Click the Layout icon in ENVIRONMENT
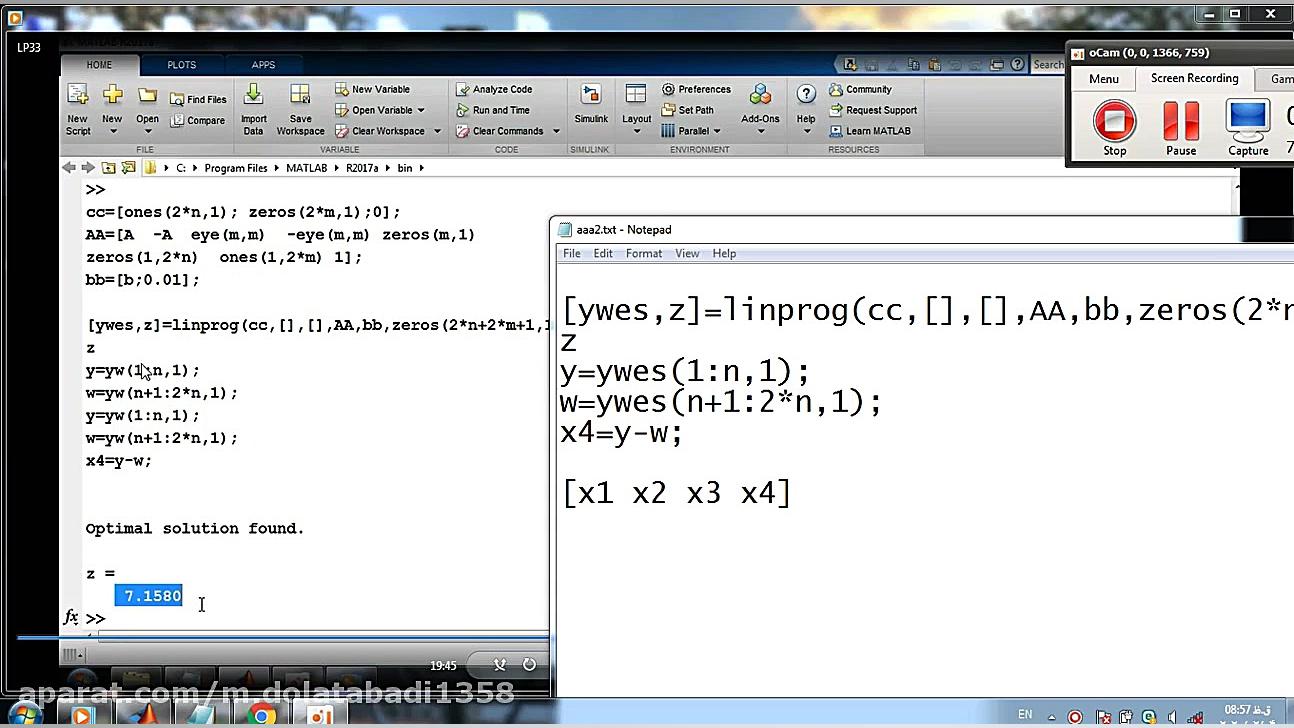 point(636,95)
